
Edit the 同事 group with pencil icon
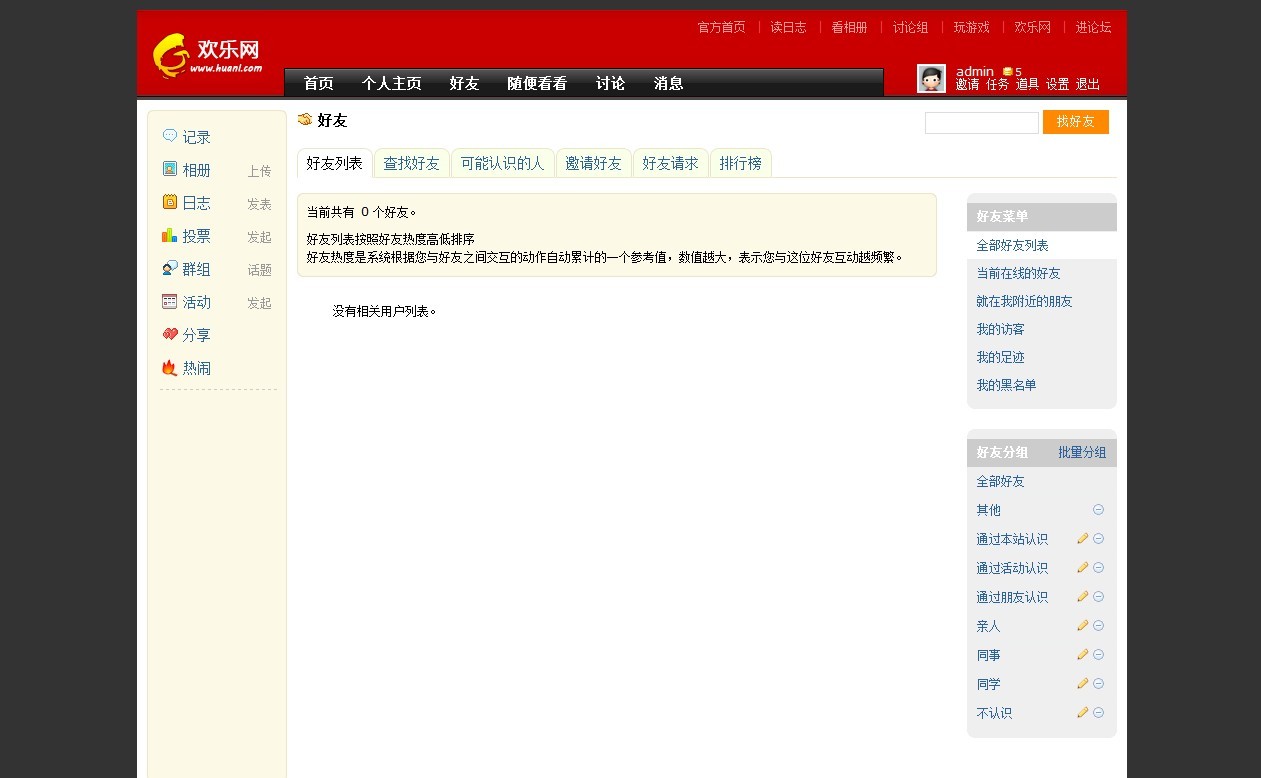[1082, 654]
